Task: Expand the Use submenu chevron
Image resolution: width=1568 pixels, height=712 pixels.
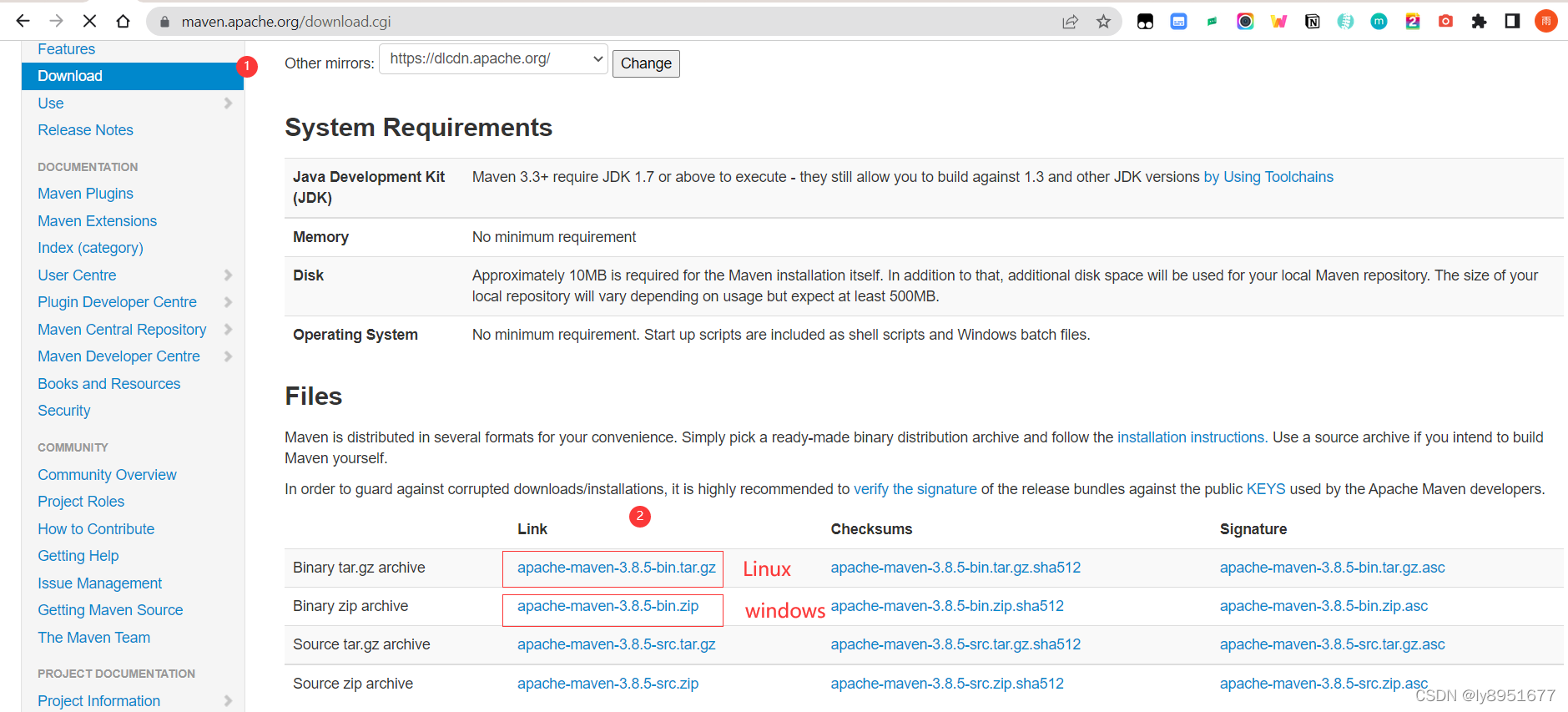Action: 228,104
